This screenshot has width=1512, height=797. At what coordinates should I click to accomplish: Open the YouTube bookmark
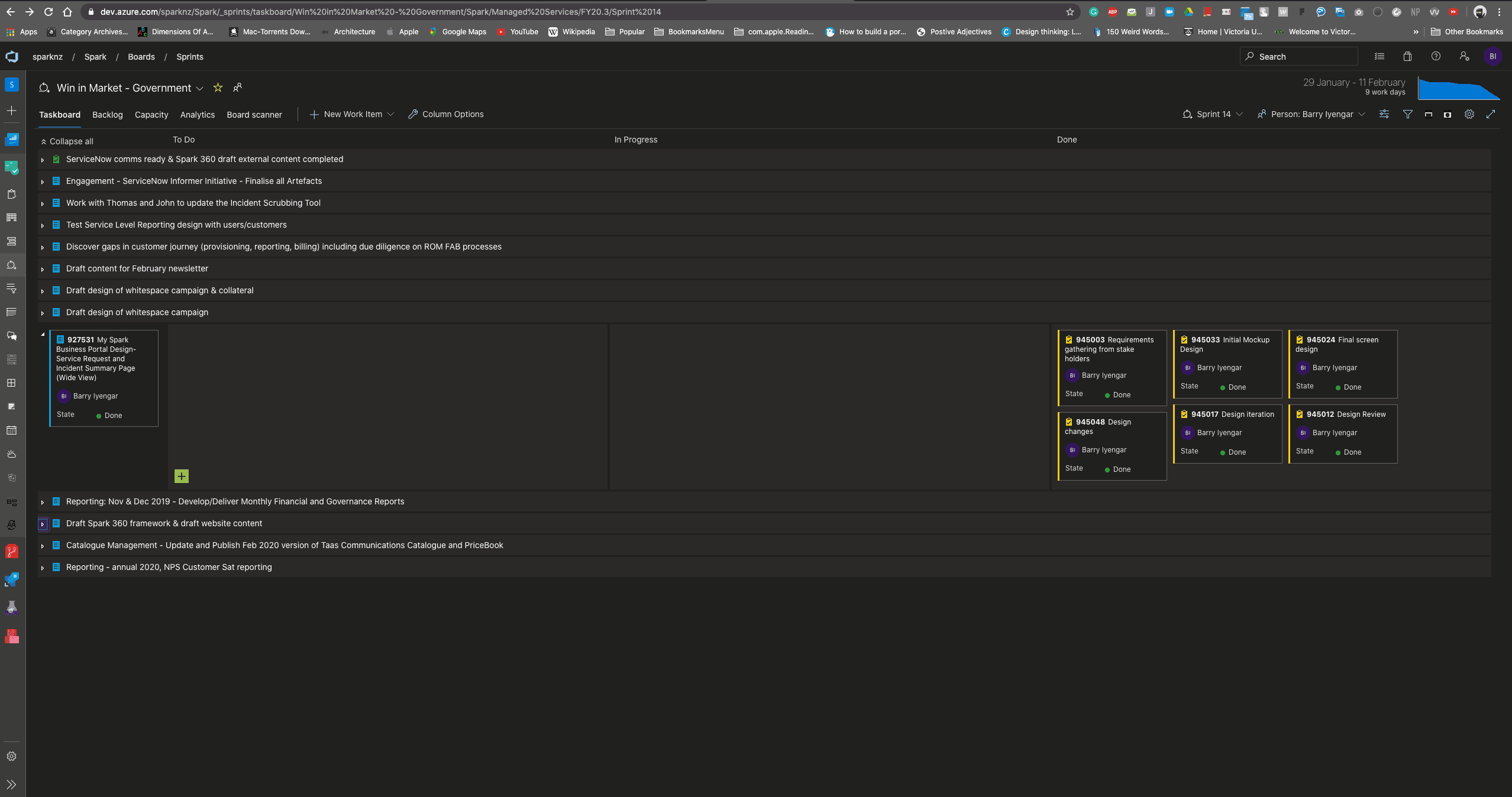[518, 32]
